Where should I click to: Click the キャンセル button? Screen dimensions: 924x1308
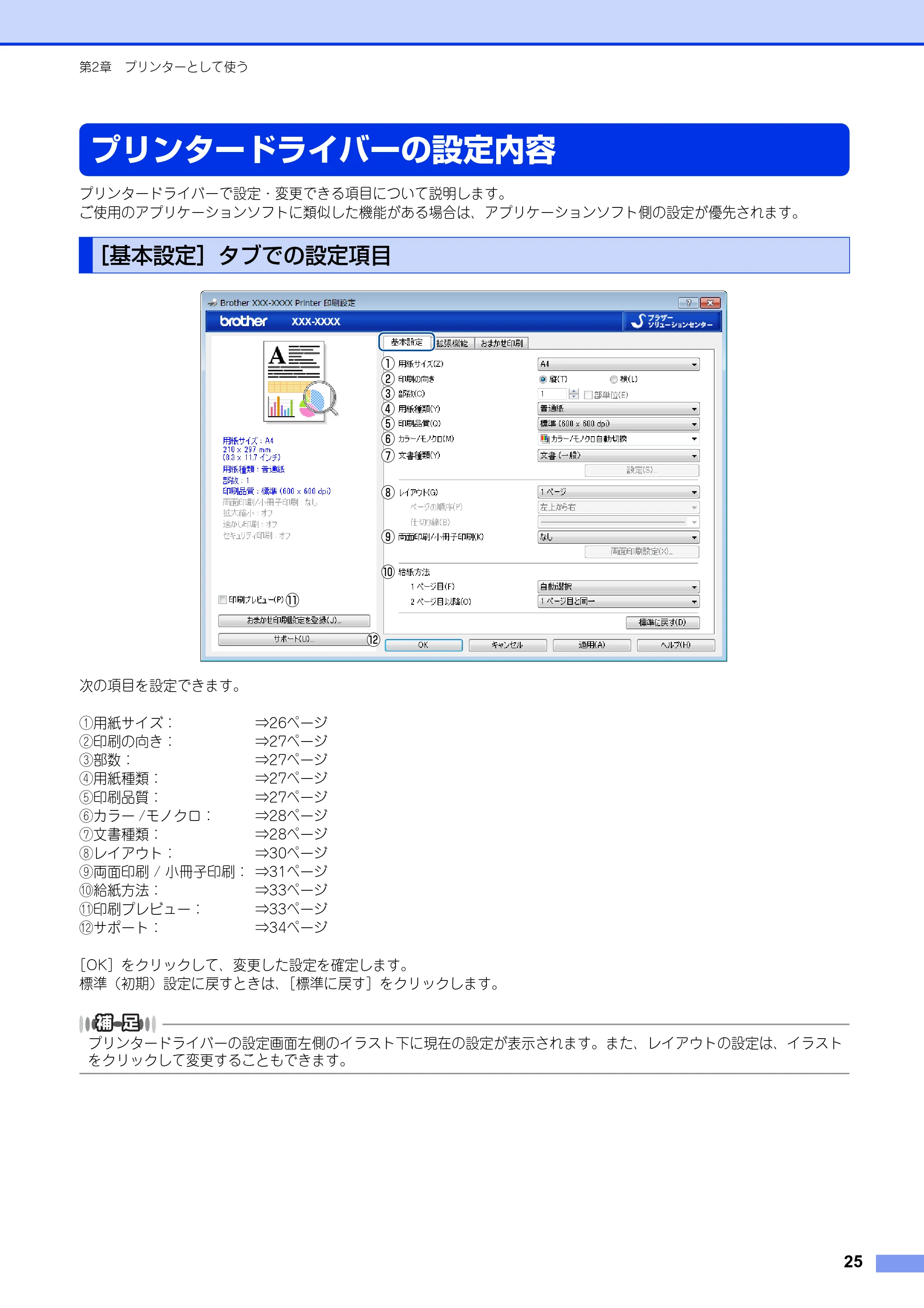[x=508, y=645]
